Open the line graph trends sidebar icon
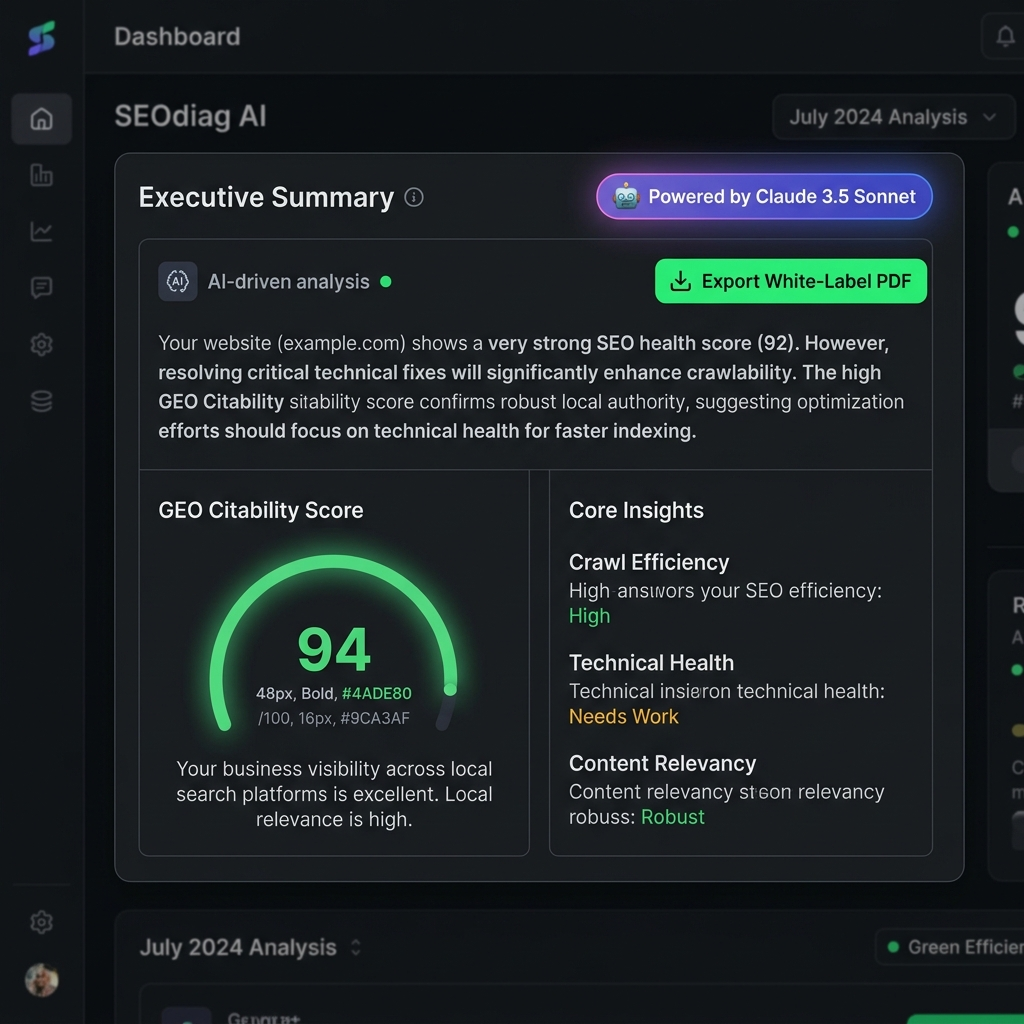This screenshot has height=1024, width=1024. coord(41,231)
